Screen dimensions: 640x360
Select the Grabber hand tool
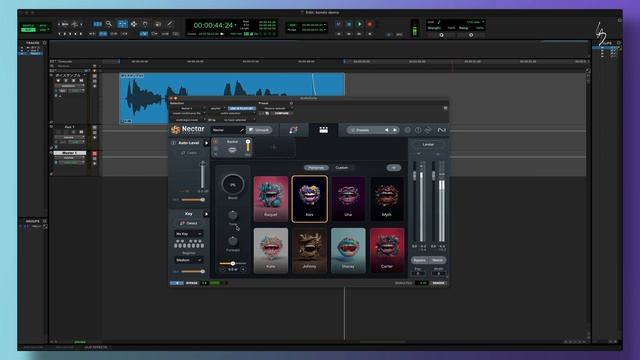[x=145, y=24]
